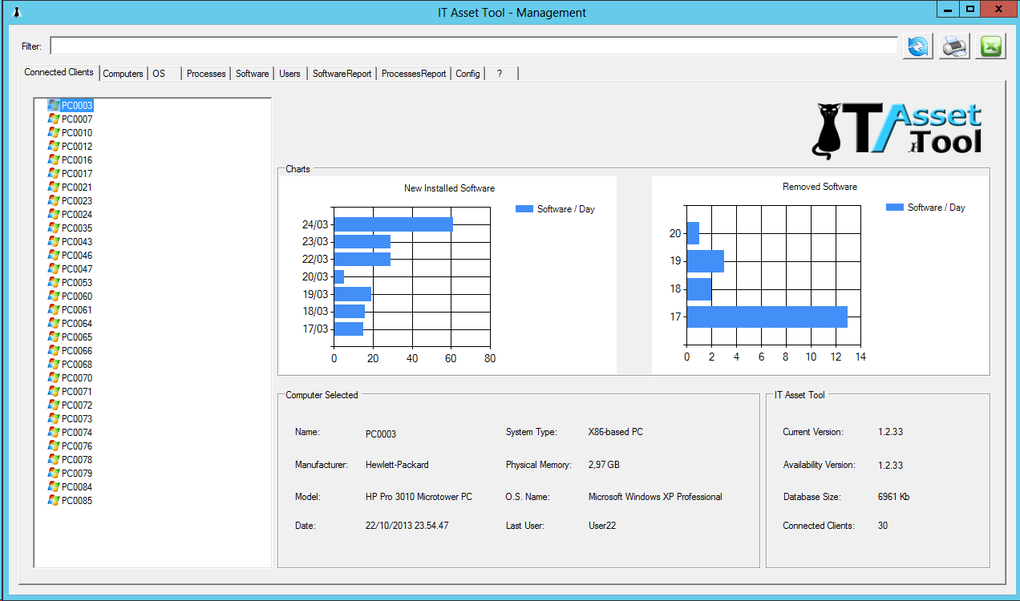Click the refresh icon button
The height and width of the screenshot is (601, 1020).
(918, 46)
